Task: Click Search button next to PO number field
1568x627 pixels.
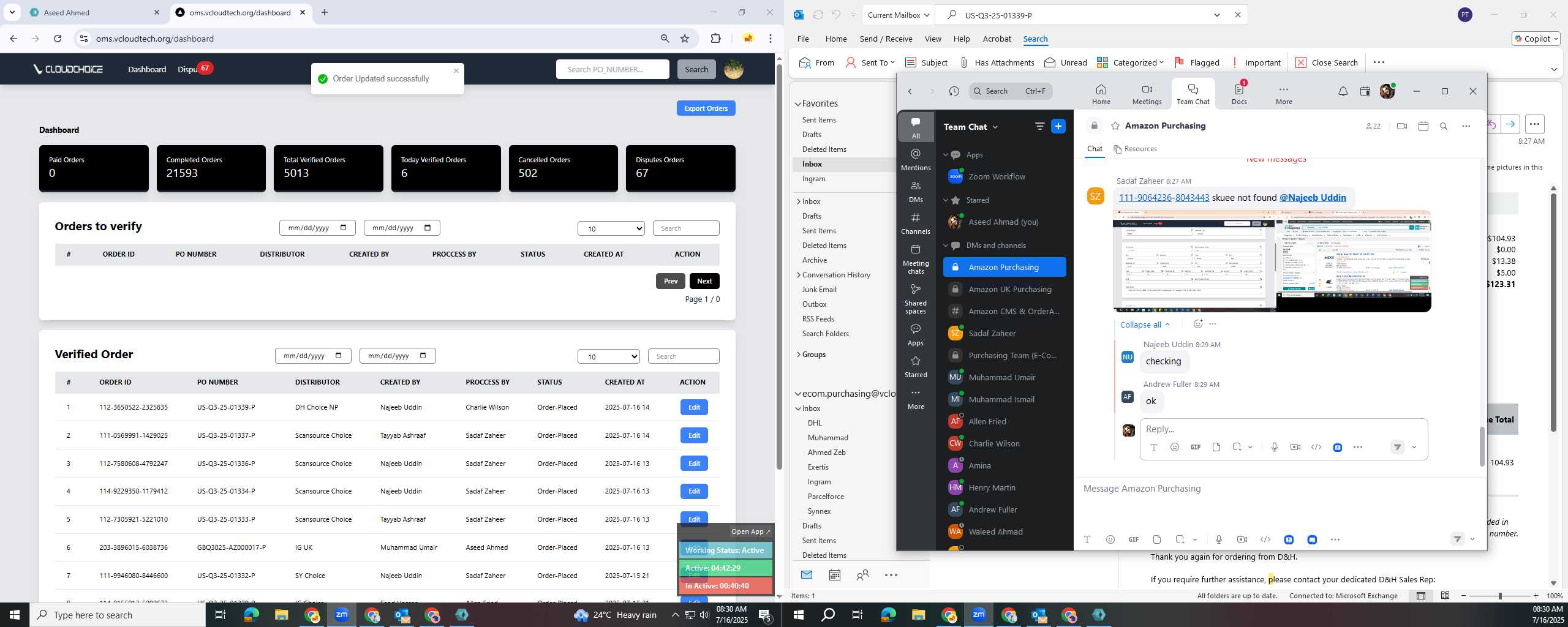Action: click(x=696, y=69)
